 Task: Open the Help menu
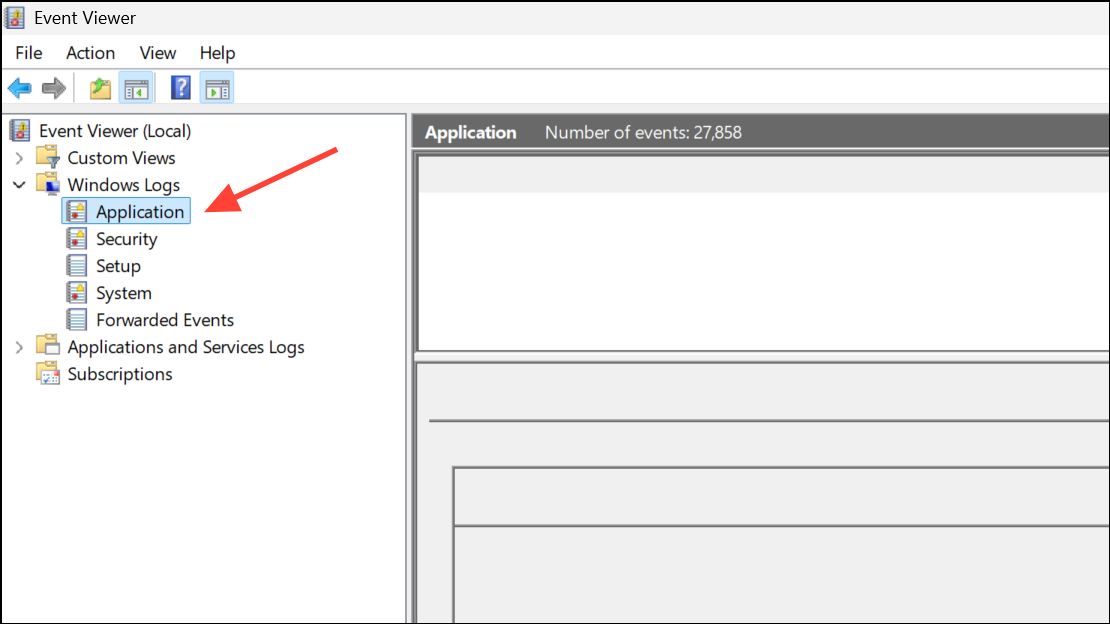[217, 53]
